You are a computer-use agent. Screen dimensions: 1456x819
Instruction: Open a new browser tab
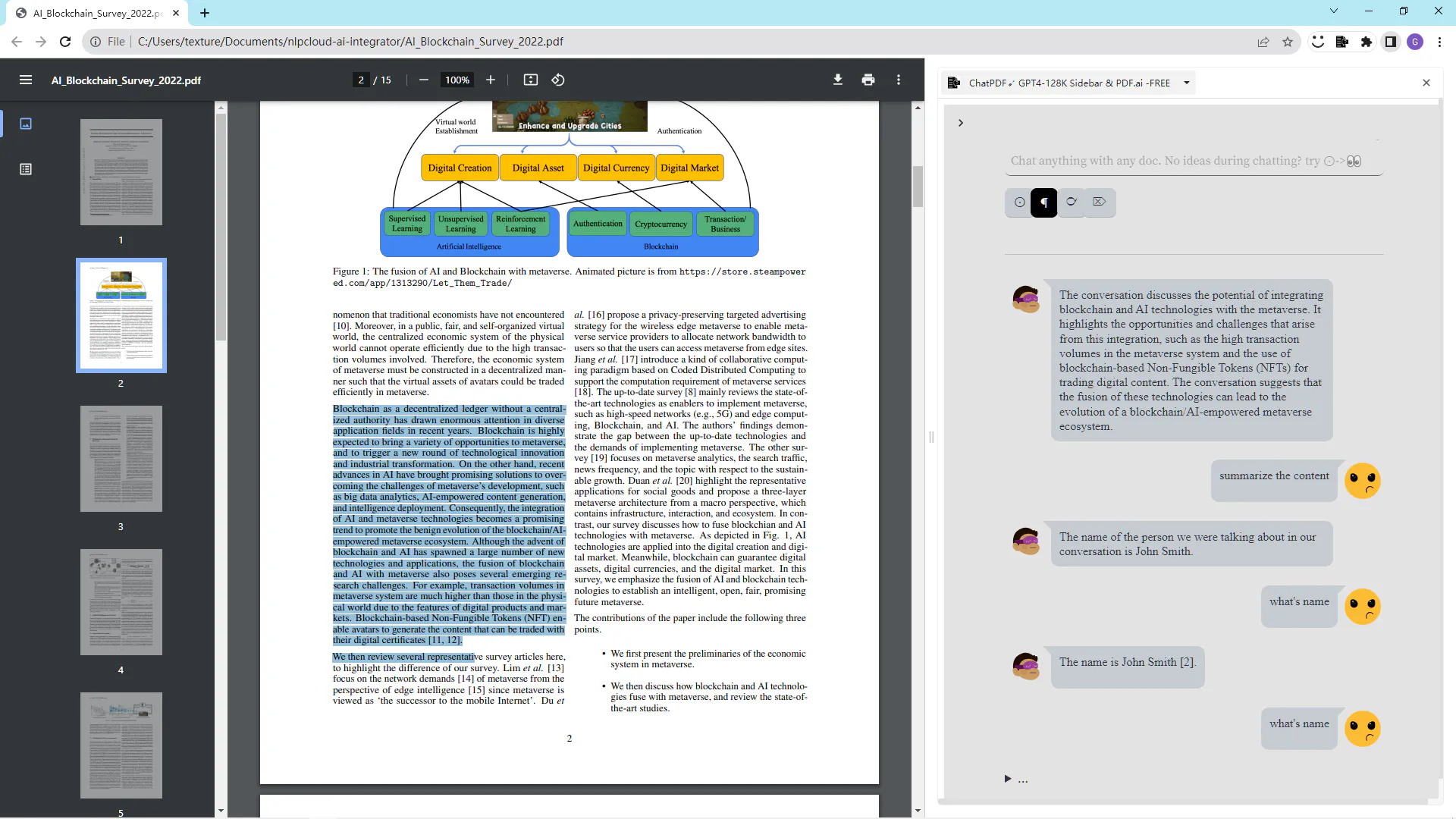click(x=205, y=13)
